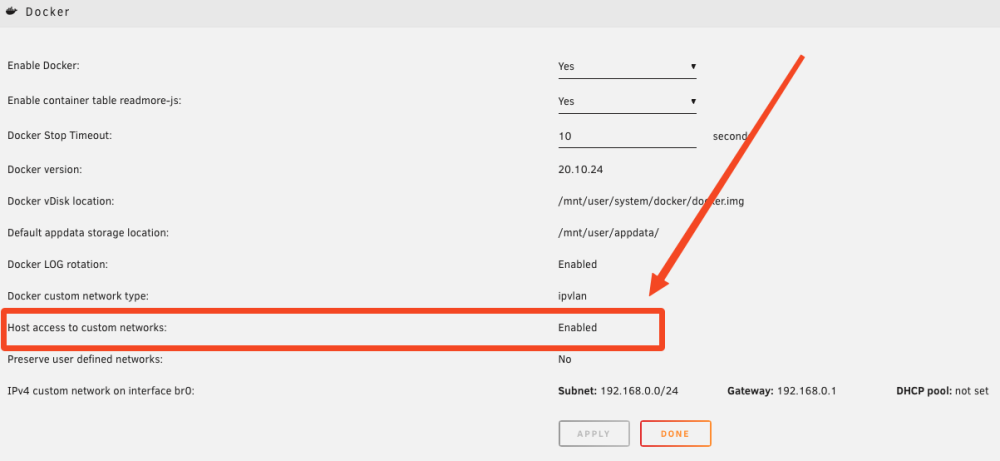Click the Enable Docker label
Viewport: 1000px width, 461px height.
coord(43,66)
